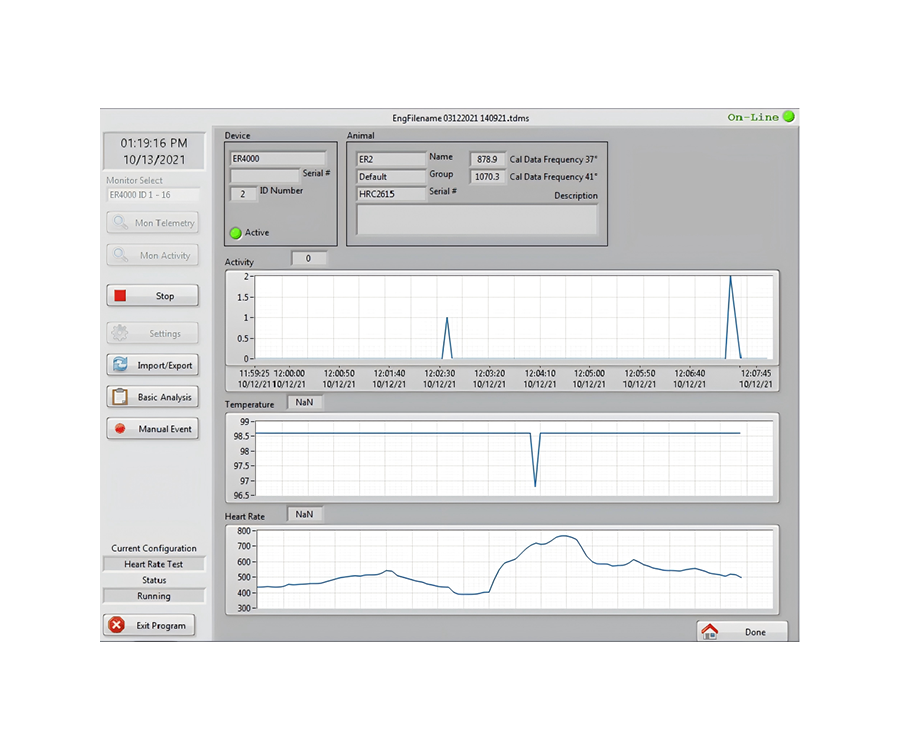Click the Settings gear icon
The height and width of the screenshot is (750, 900).
click(x=120, y=333)
